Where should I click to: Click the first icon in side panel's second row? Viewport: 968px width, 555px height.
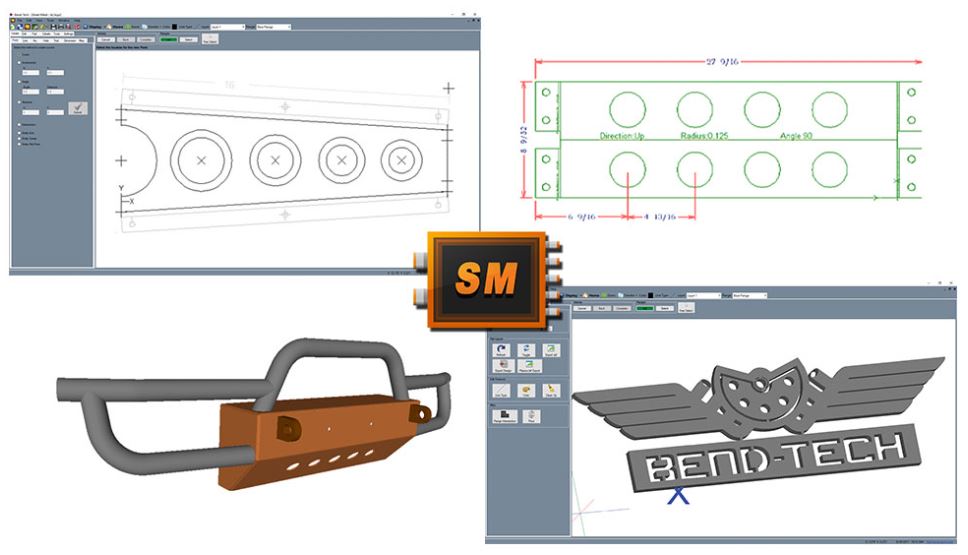pos(504,366)
